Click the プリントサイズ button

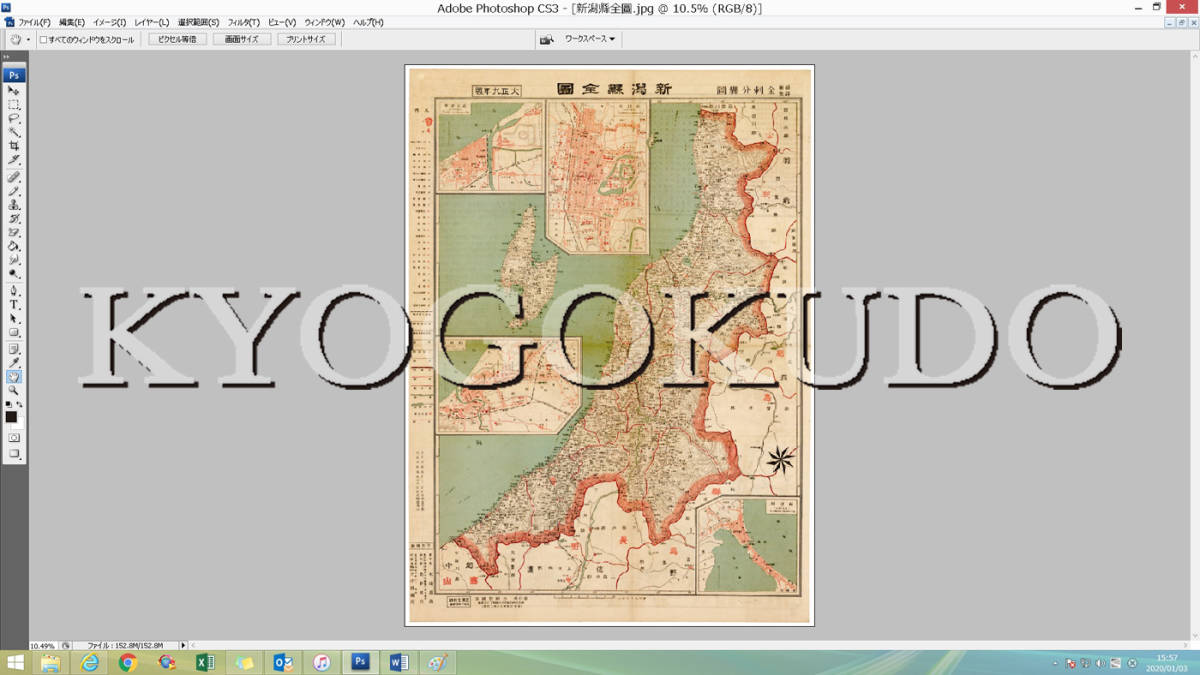pos(306,39)
